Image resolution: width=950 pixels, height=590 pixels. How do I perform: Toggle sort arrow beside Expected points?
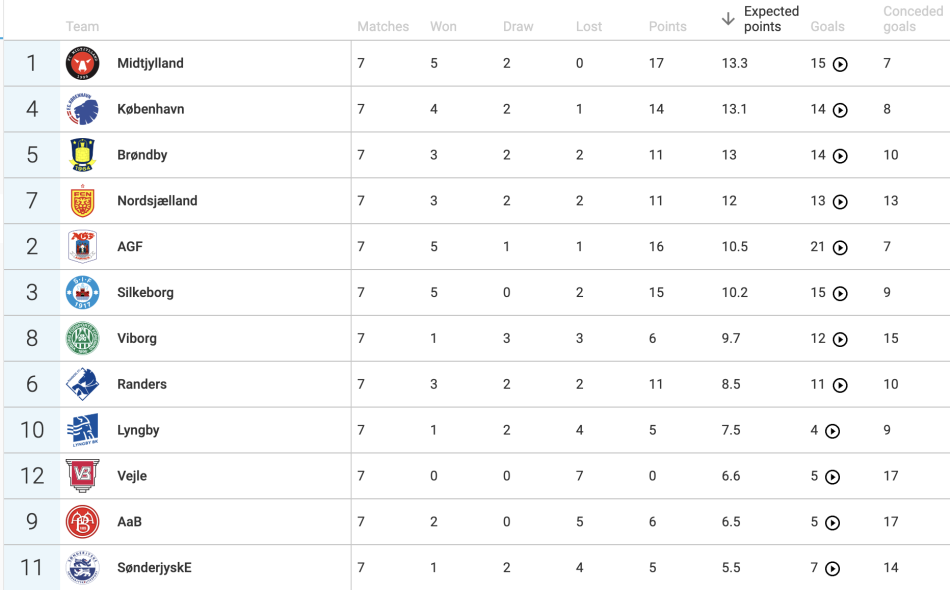pyautogui.click(x=728, y=19)
